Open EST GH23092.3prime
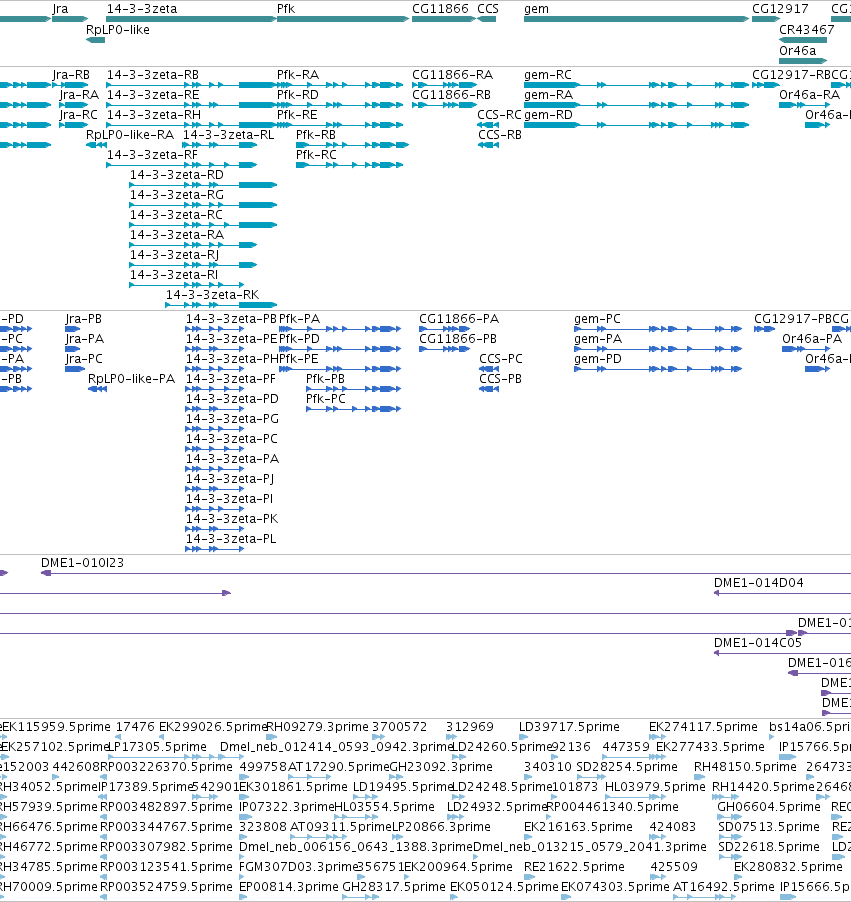 tap(441, 767)
